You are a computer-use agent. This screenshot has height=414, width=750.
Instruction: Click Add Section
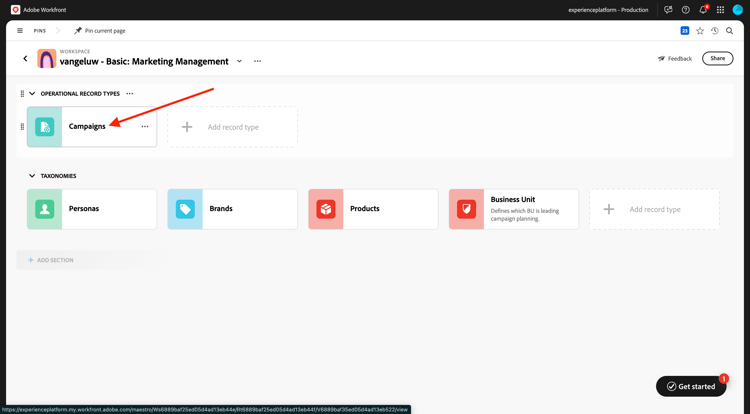click(x=51, y=260)
